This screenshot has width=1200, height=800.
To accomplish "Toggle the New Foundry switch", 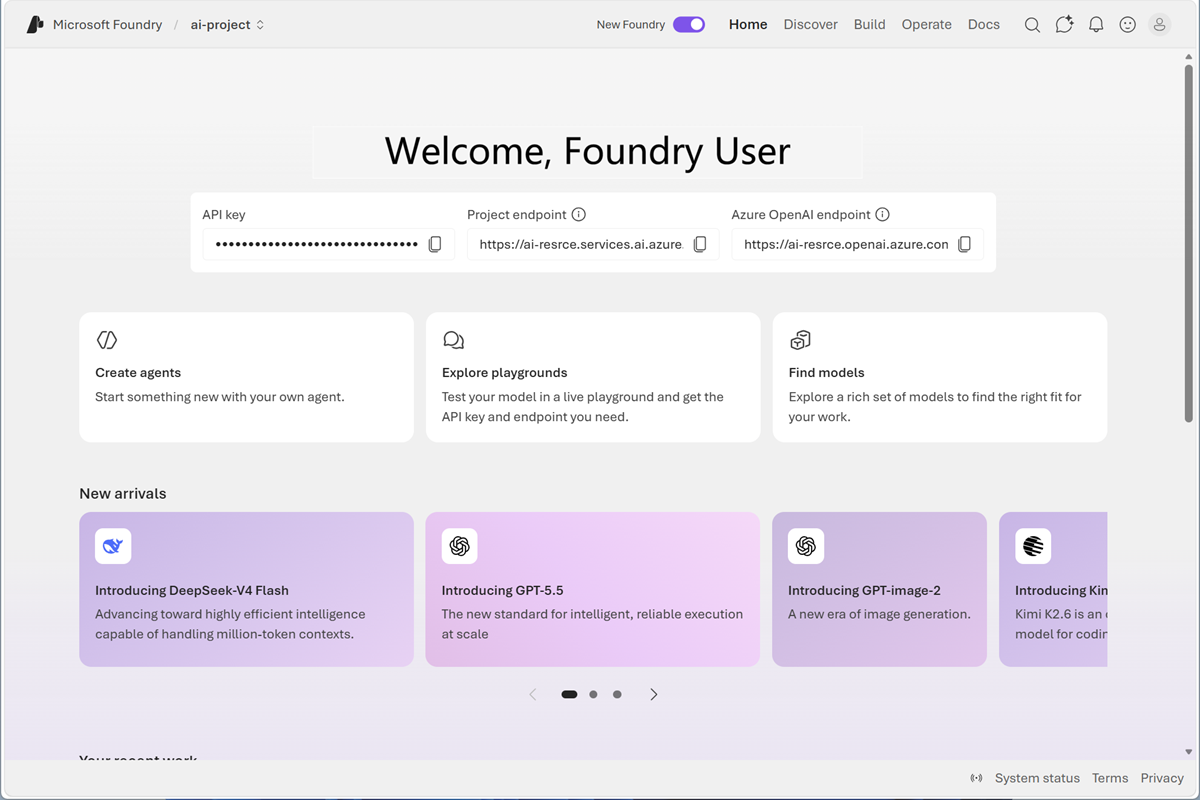I will [x=689, y=25].
